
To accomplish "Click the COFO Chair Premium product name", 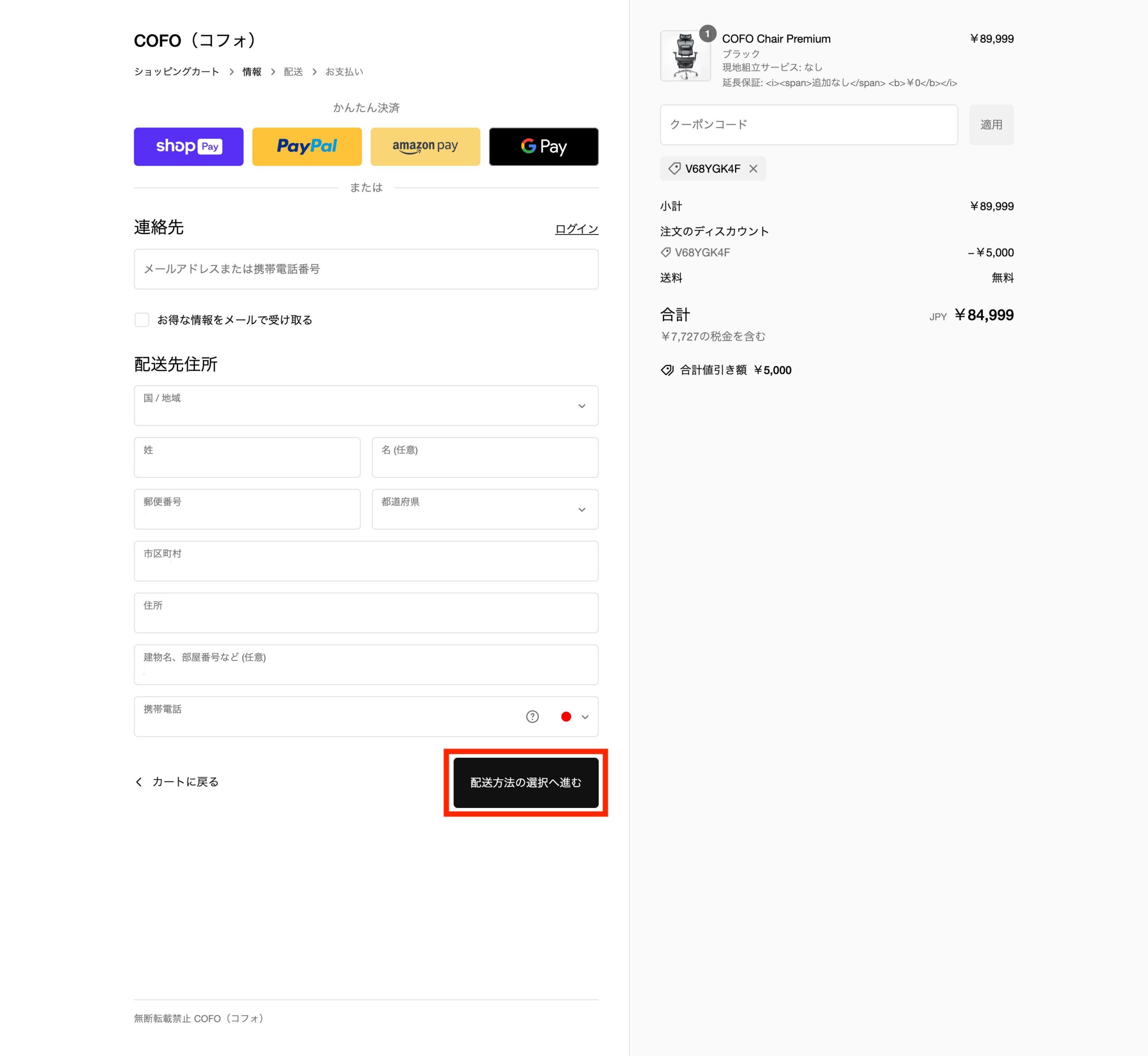I will tap(776, 39).
